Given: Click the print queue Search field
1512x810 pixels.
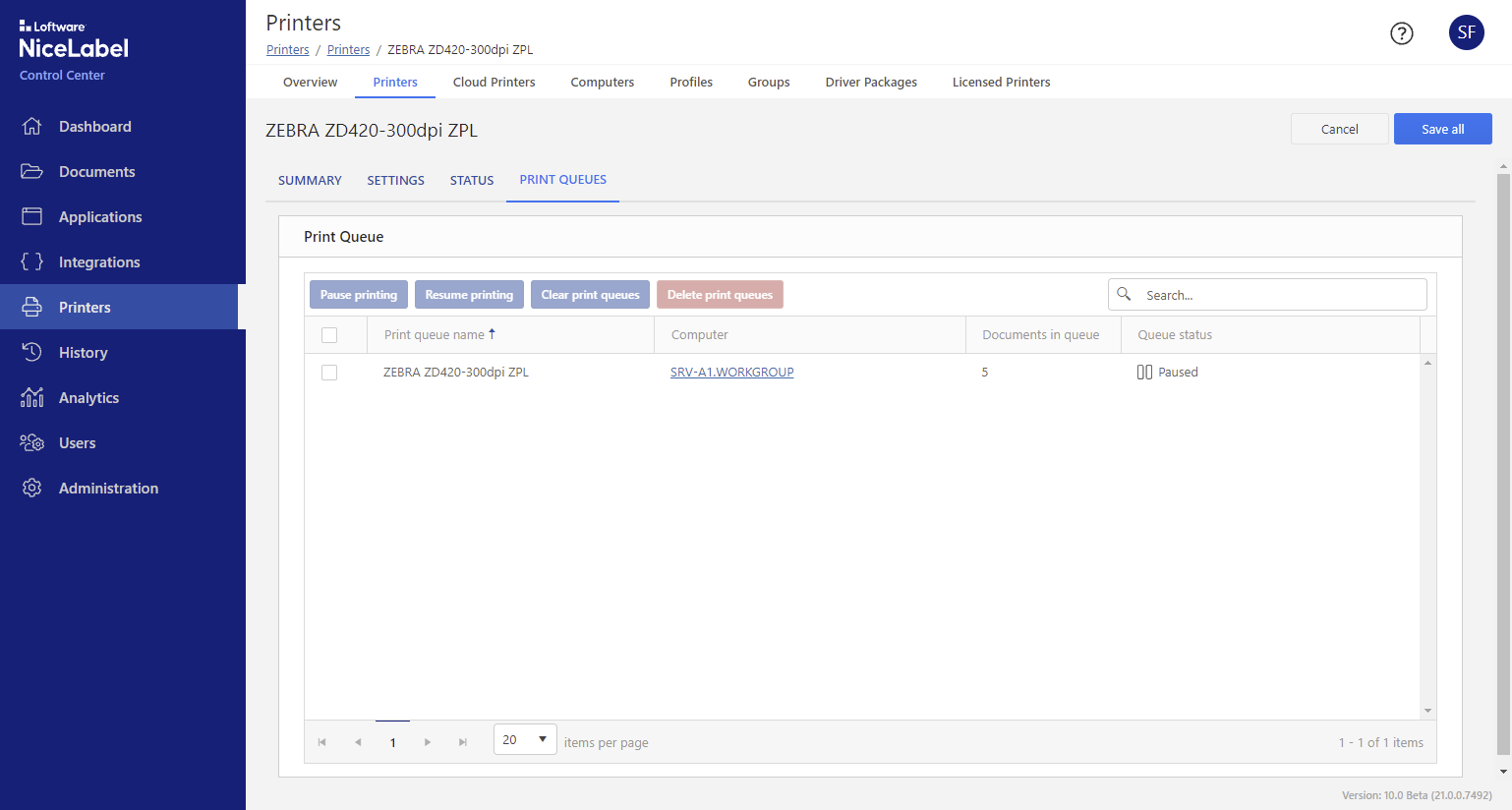Looking at the screenshot, I should point(1278,295).
